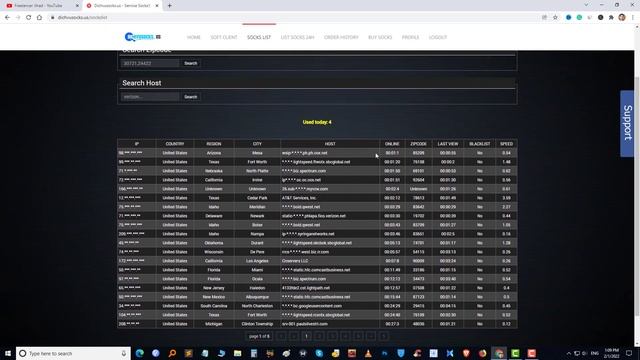The image size is (640, 360).
Task: Click the Delaware region cell
Action: [x=214, y=216]
